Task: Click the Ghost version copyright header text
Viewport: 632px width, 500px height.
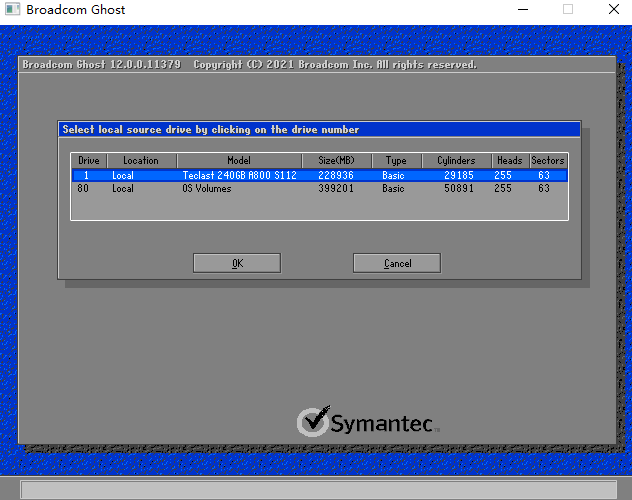Action: click(250, 65)
